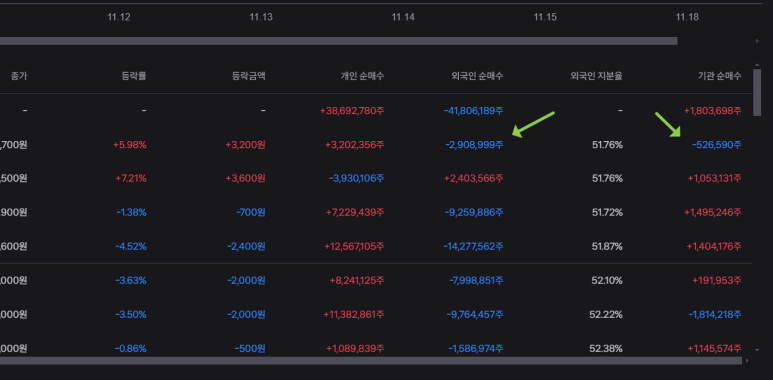Click the table vertical scrollbar thumb

[757, 93]
